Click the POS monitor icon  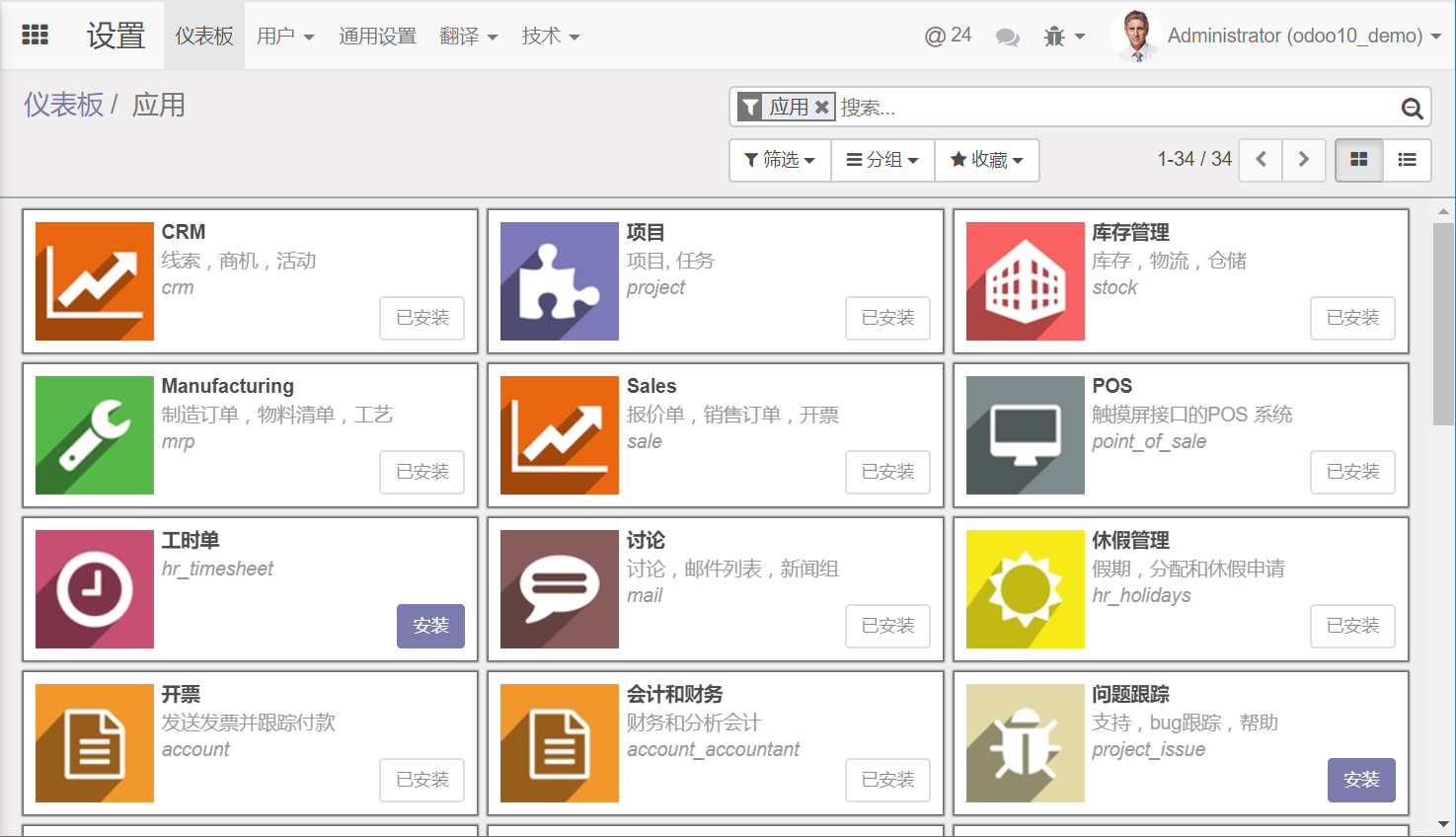tap(1025, 435)
